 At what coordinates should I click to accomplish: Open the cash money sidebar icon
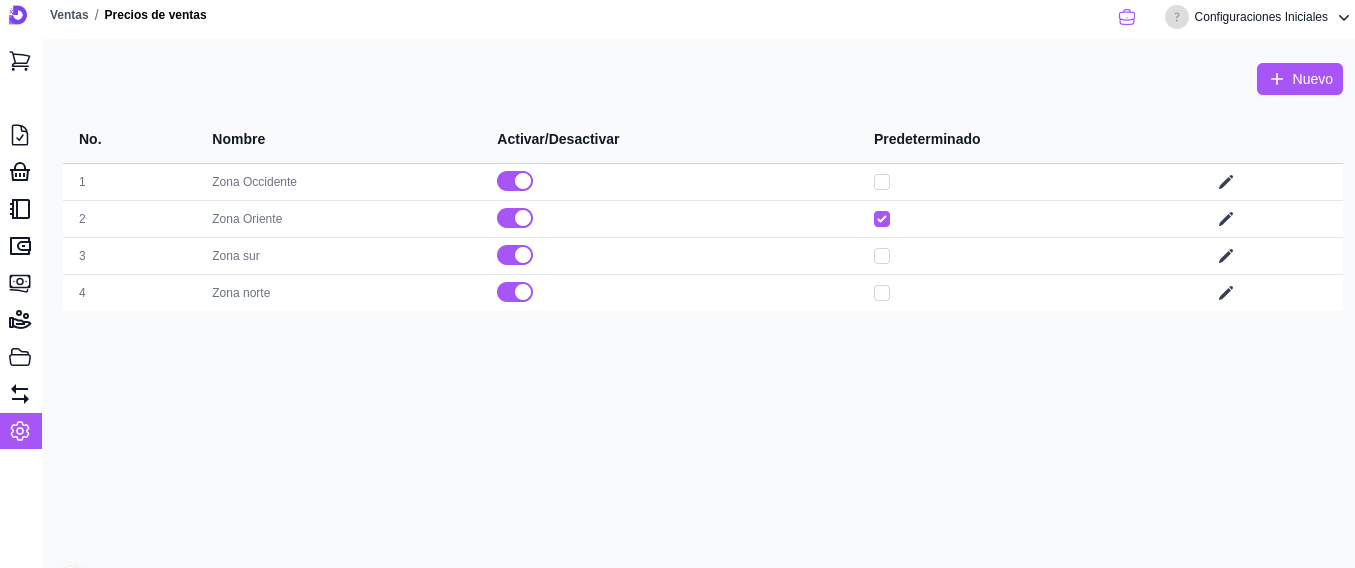(x=20, y=283)
